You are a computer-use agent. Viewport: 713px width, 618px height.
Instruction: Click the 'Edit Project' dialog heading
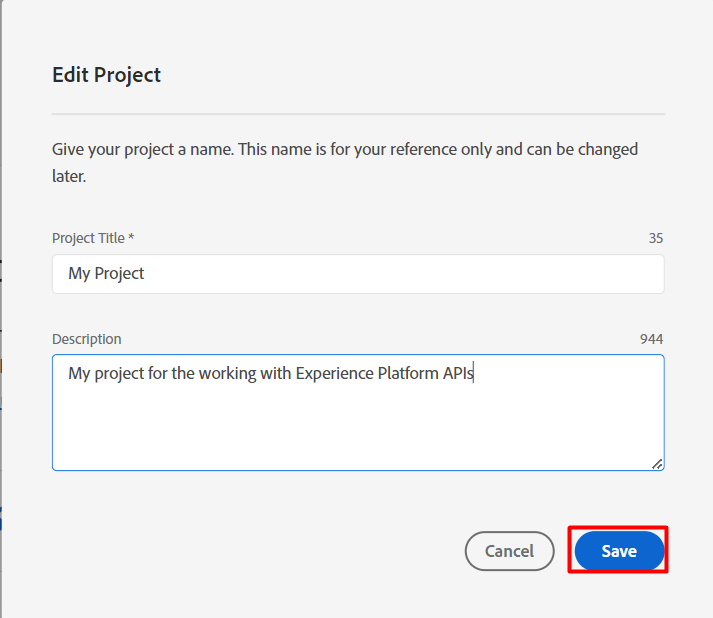(x=106, y=75)
